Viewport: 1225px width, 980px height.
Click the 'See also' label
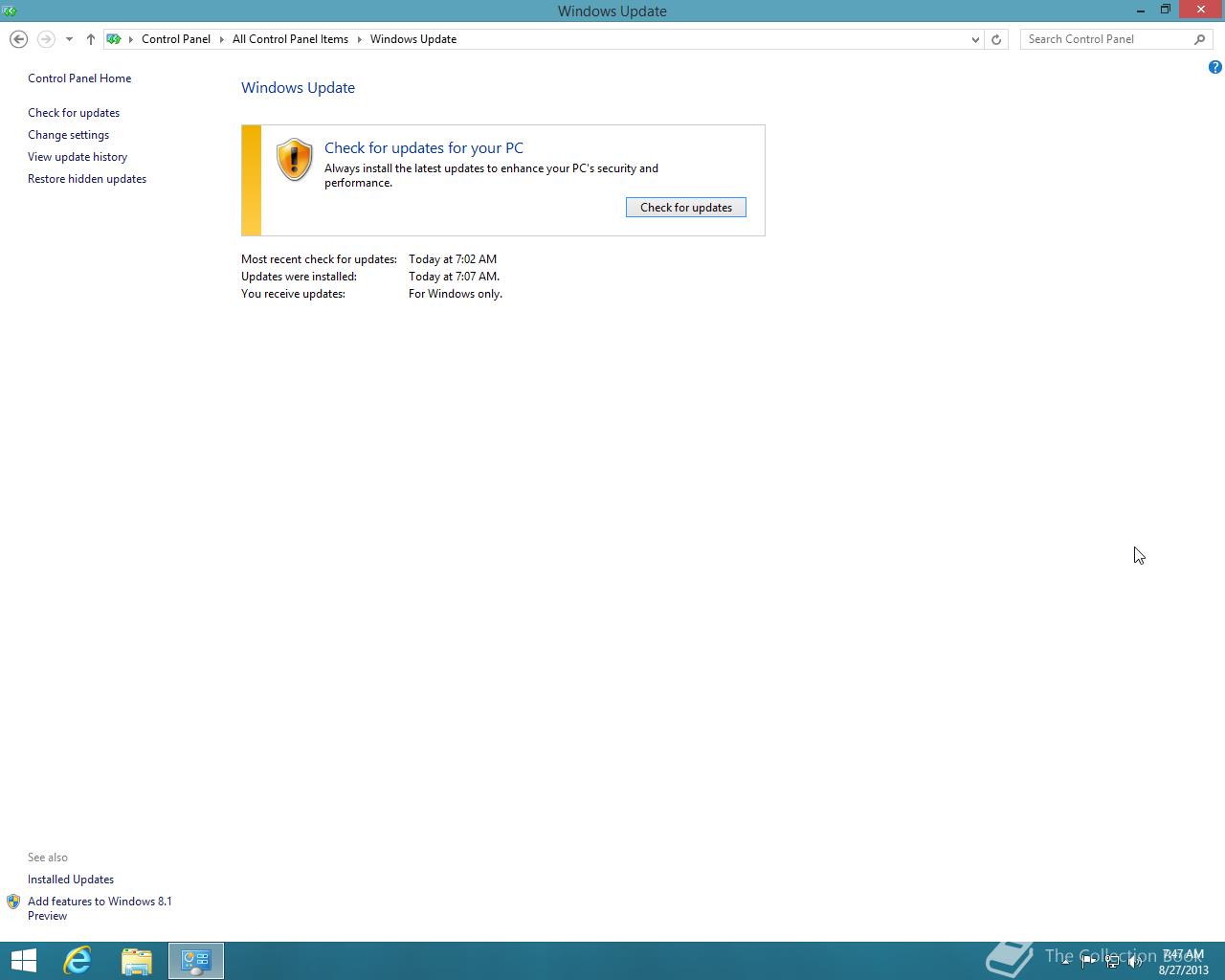pyautogui.click(x=48, y=857)
